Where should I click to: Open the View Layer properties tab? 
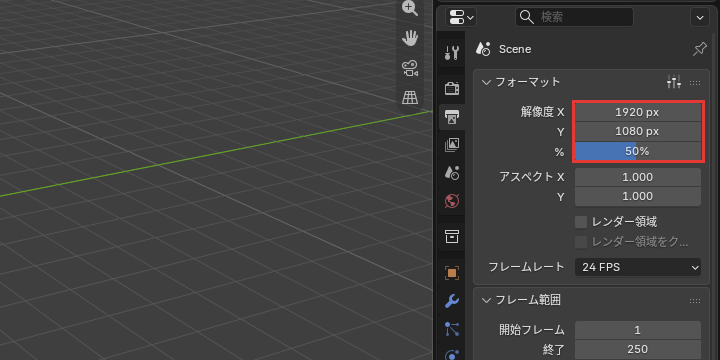(452, 145)
